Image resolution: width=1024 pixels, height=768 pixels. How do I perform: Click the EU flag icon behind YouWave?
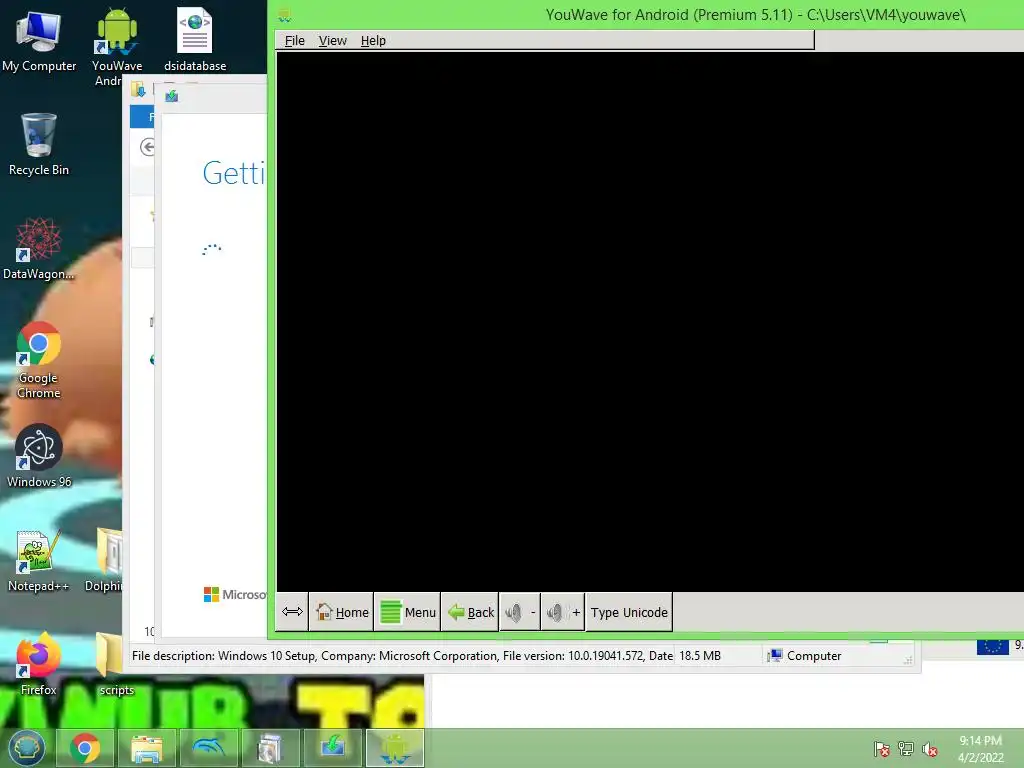(993, 646)
